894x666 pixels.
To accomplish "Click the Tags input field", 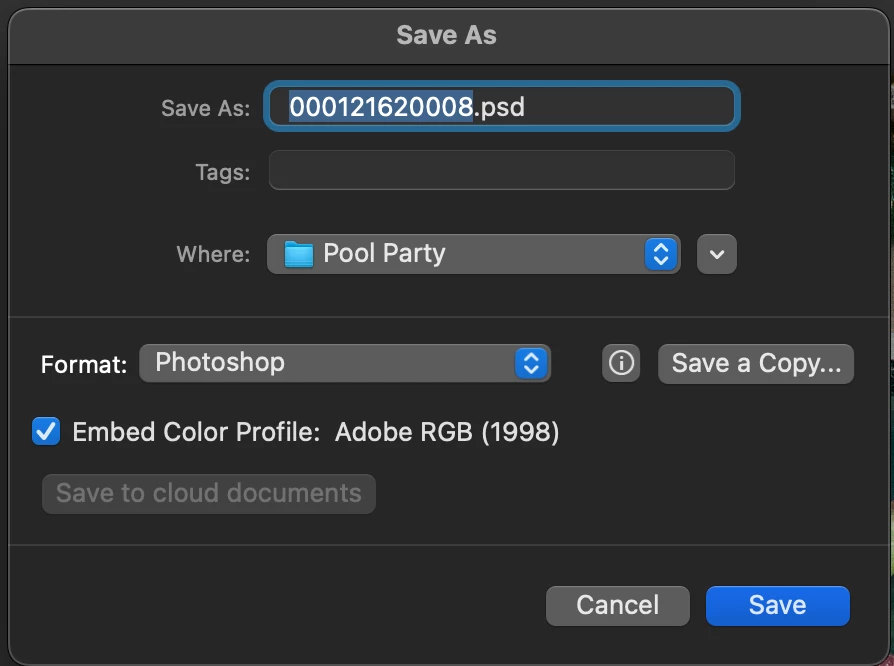I will click(x=501, y=170).
